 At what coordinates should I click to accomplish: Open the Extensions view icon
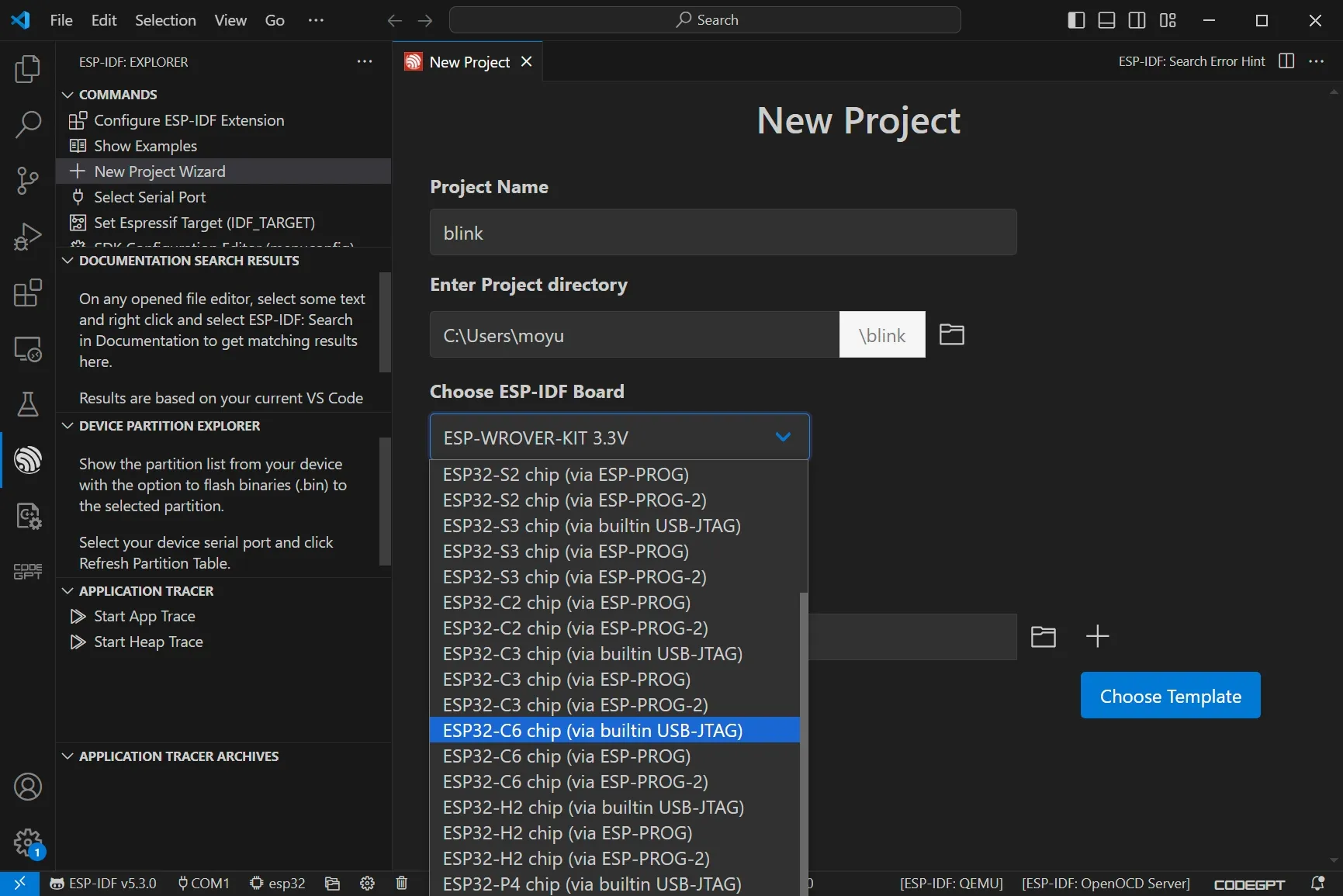pos(28,293)
